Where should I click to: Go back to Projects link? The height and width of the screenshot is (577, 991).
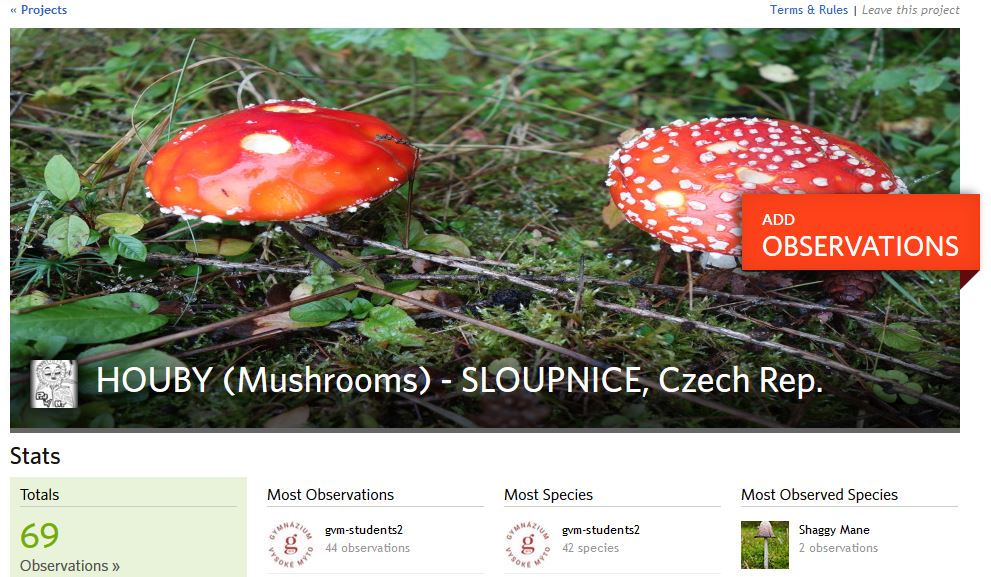[39, 10]
